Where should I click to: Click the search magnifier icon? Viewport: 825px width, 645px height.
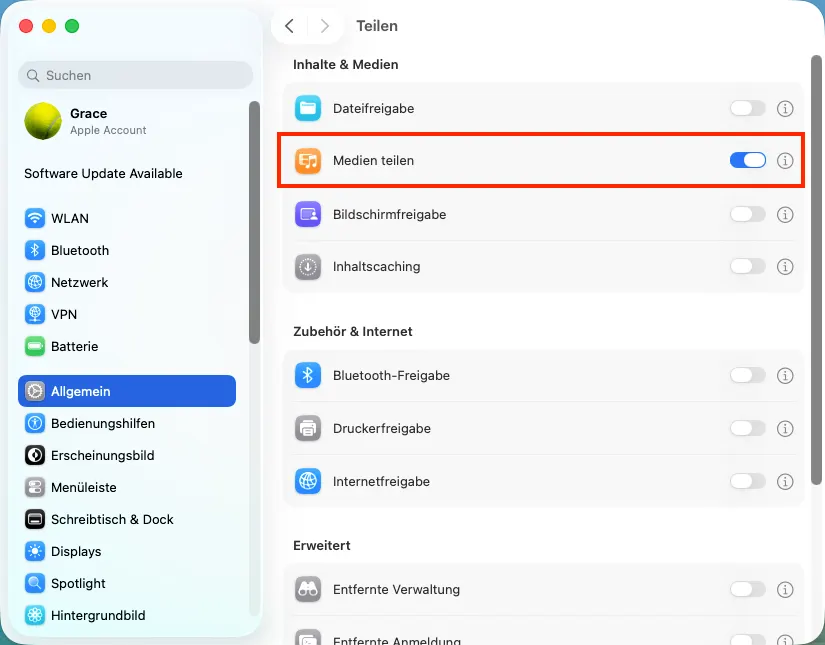33,76
